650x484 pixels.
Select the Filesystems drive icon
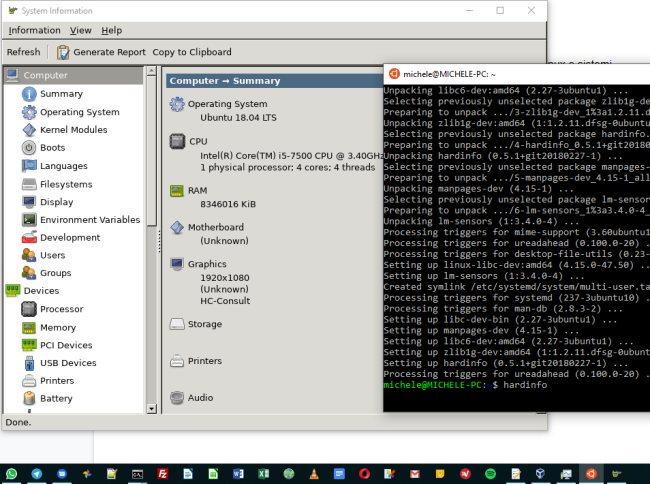click(29, 184)
